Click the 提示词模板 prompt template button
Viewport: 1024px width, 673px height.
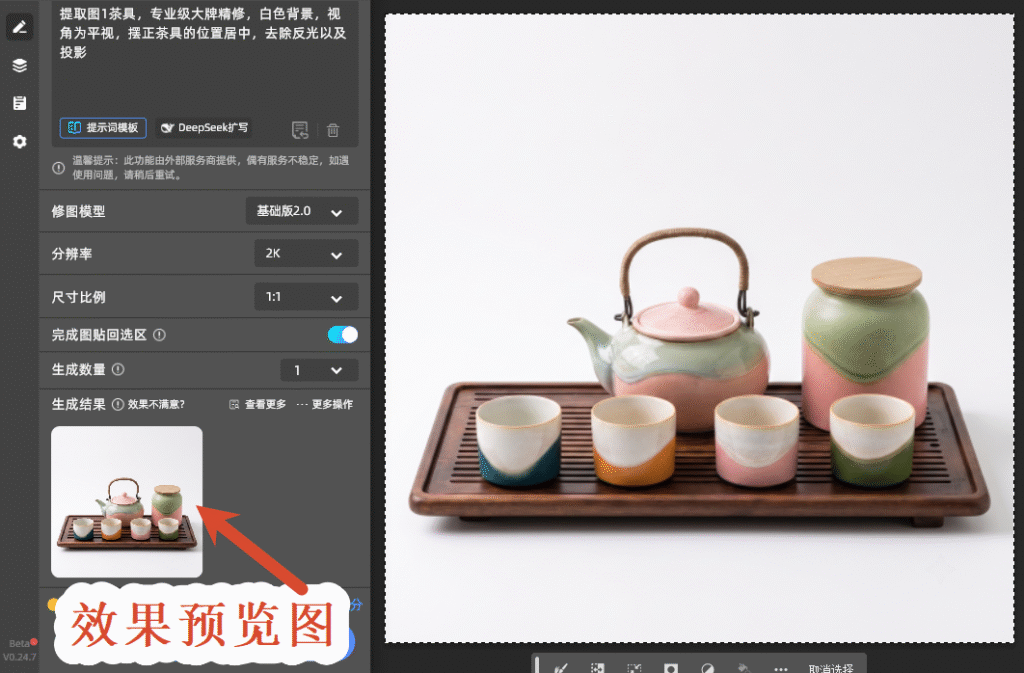(x=103, y=127)
